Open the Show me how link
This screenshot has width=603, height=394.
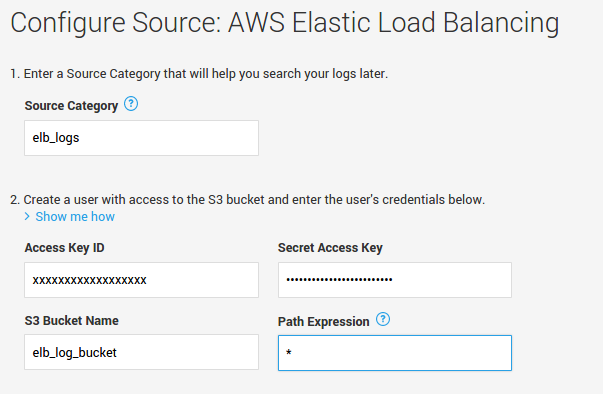coord(75,216)
